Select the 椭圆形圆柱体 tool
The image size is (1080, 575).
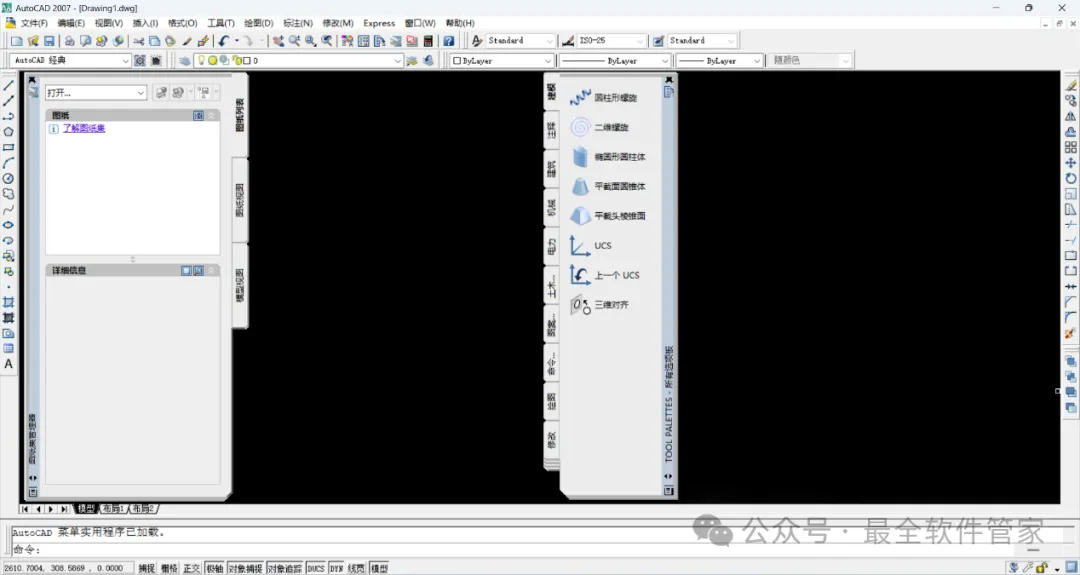[608, 157]
